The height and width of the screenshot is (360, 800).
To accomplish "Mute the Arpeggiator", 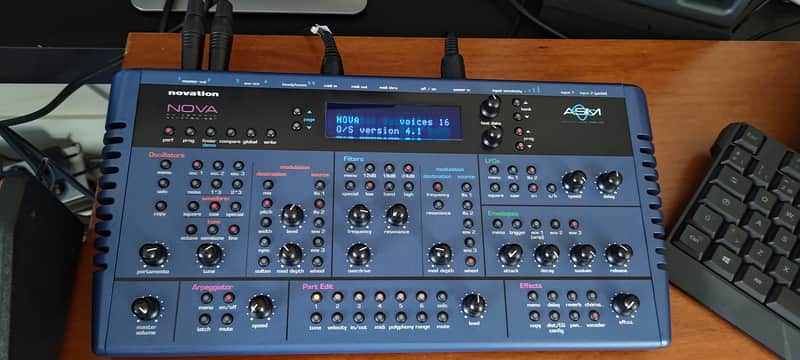I will click(227, 319).
